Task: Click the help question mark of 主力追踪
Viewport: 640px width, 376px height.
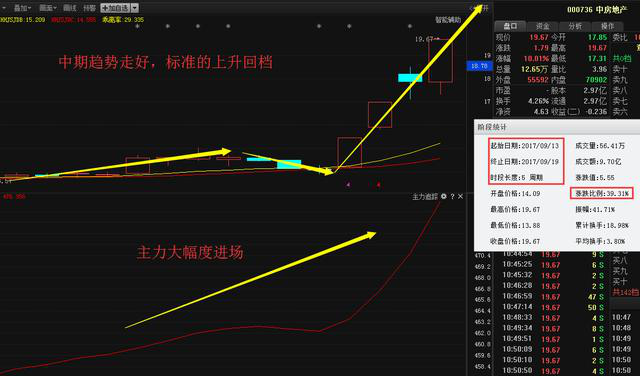Action: [x=452, y=196]
